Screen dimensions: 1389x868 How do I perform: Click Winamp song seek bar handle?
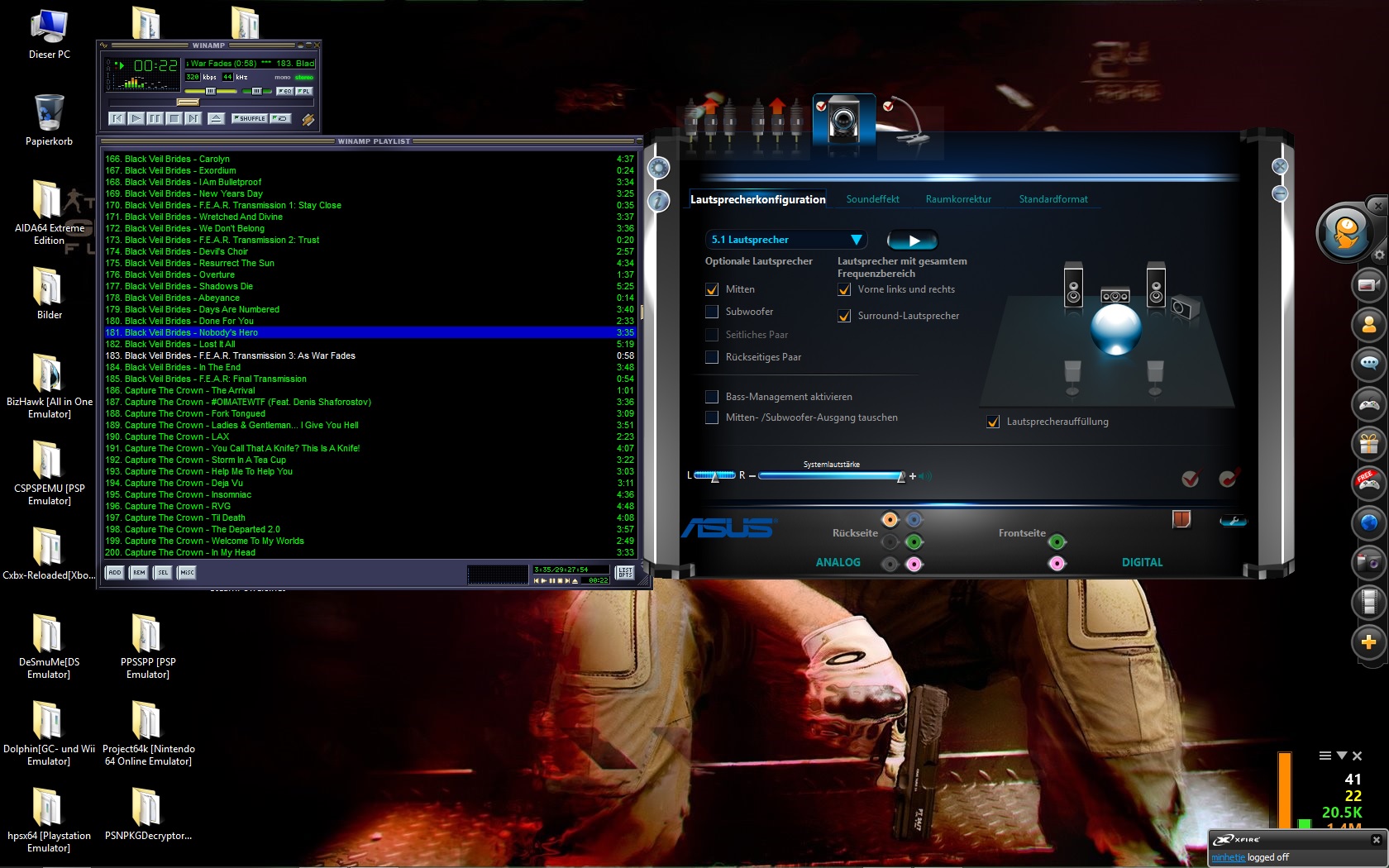coord(189,103)
